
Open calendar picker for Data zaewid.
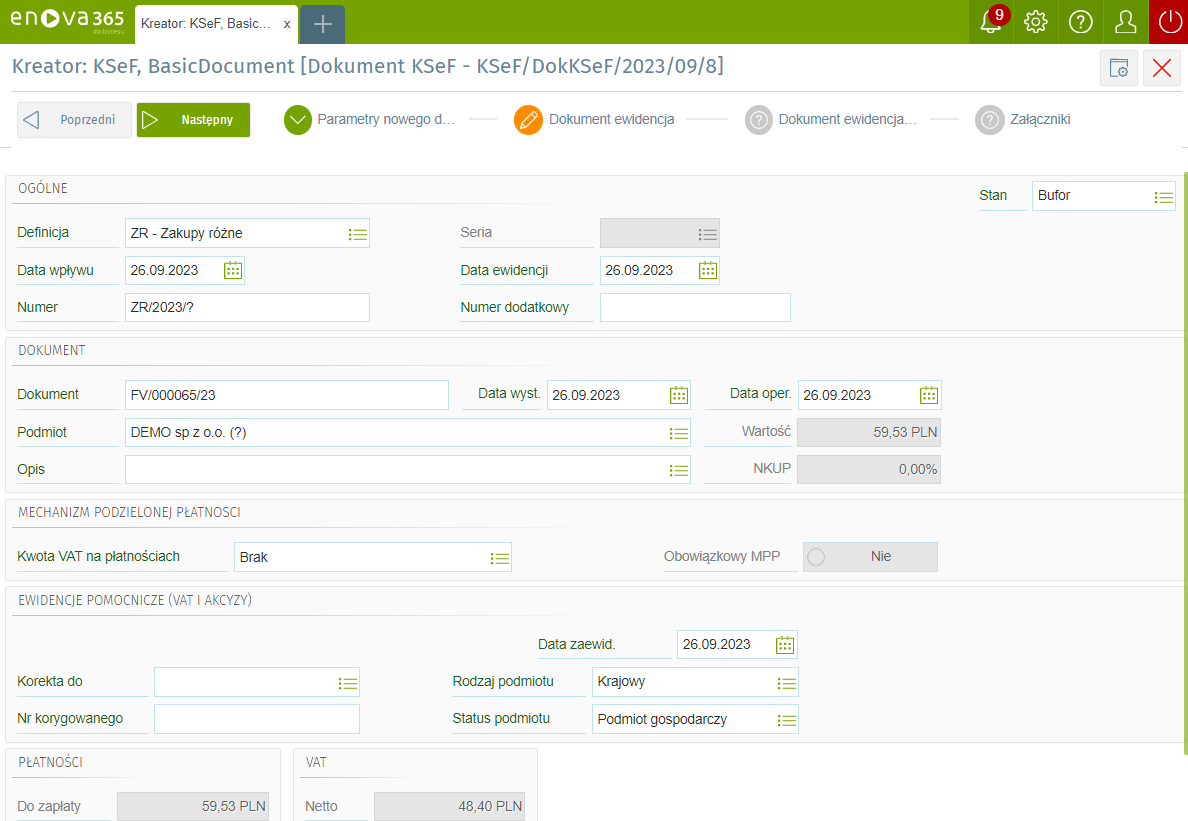786,645
